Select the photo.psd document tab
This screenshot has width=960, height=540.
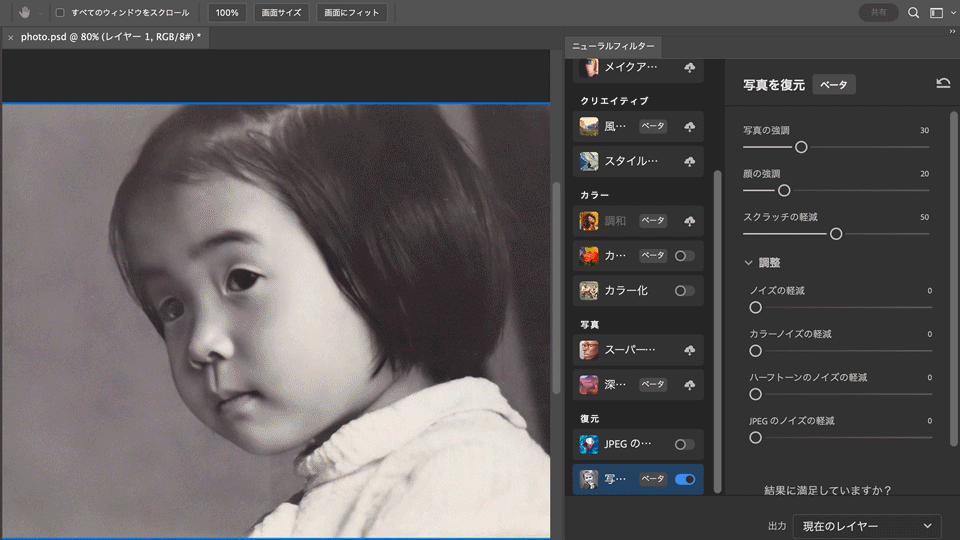click(111, 37)
